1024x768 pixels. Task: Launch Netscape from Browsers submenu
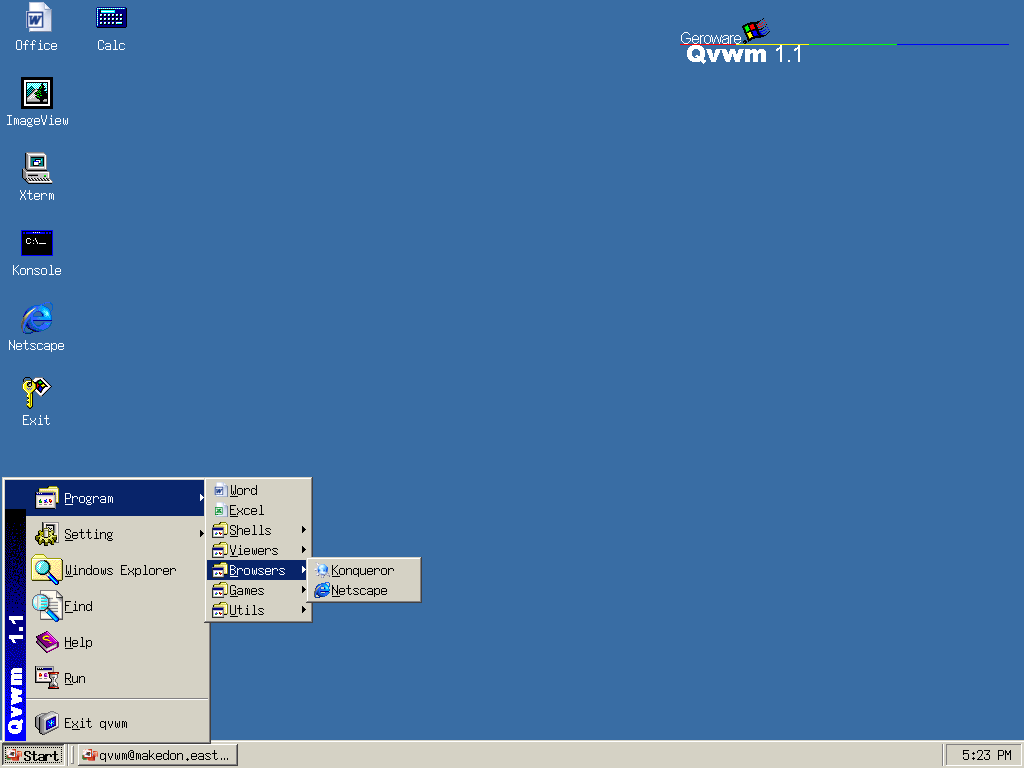point(364,590)
